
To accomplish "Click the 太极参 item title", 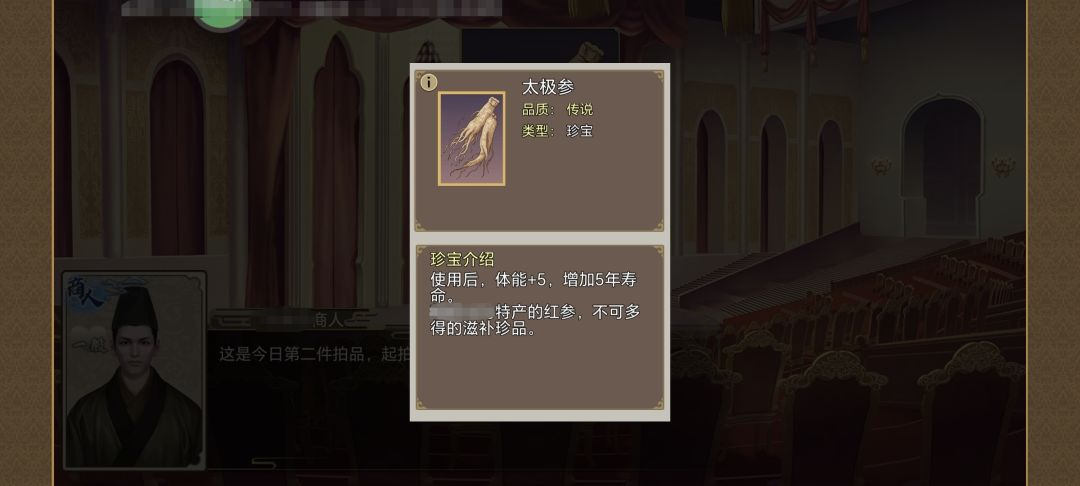I will point(548,87).
